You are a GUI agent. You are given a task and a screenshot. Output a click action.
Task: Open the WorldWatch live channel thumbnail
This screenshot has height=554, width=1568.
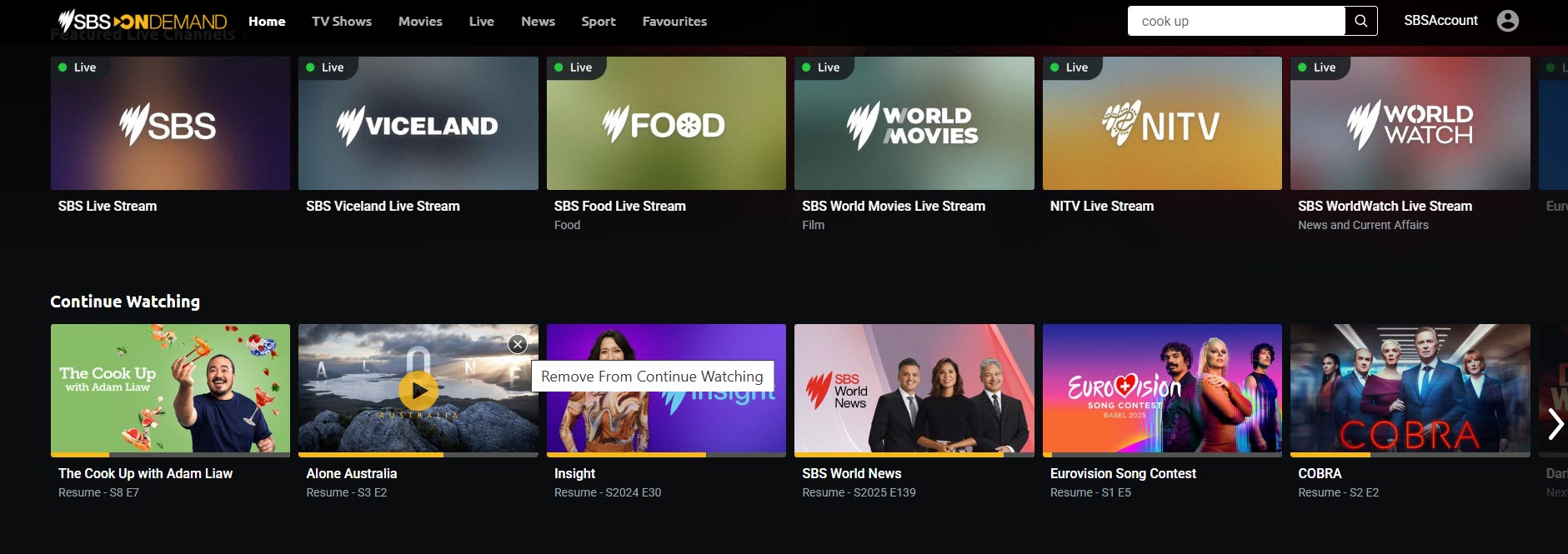click(1410, 123)
